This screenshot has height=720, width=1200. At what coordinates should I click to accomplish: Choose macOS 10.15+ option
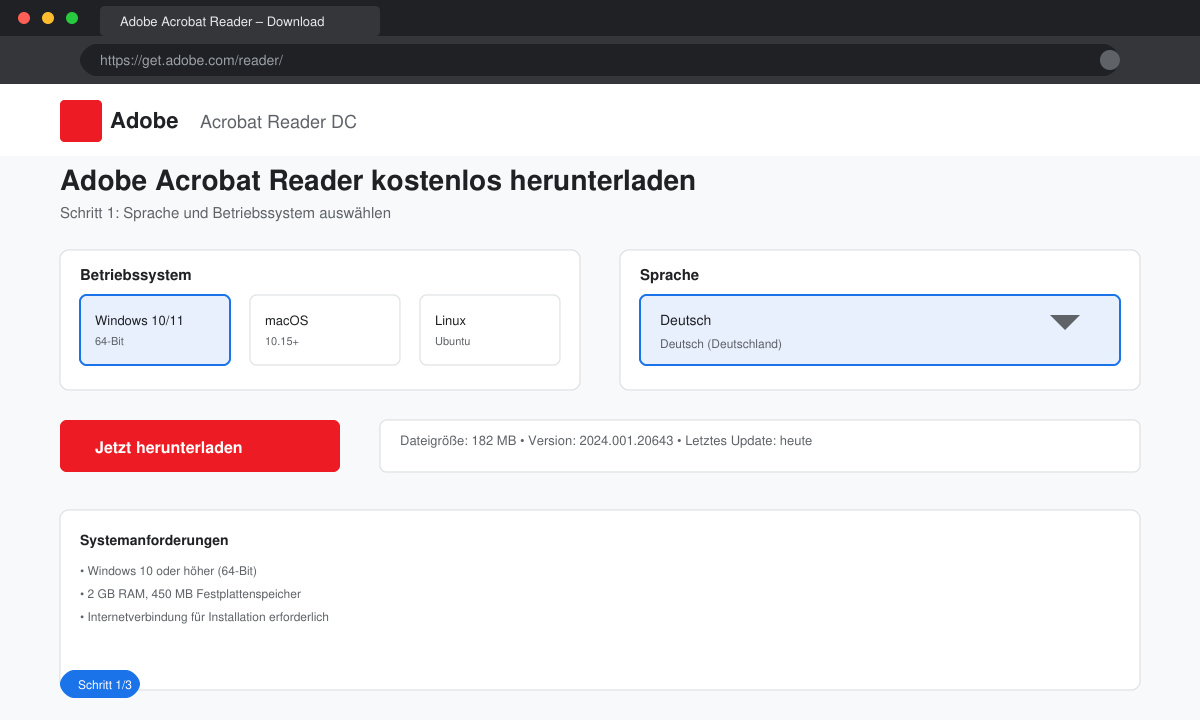tap(325, 330)
